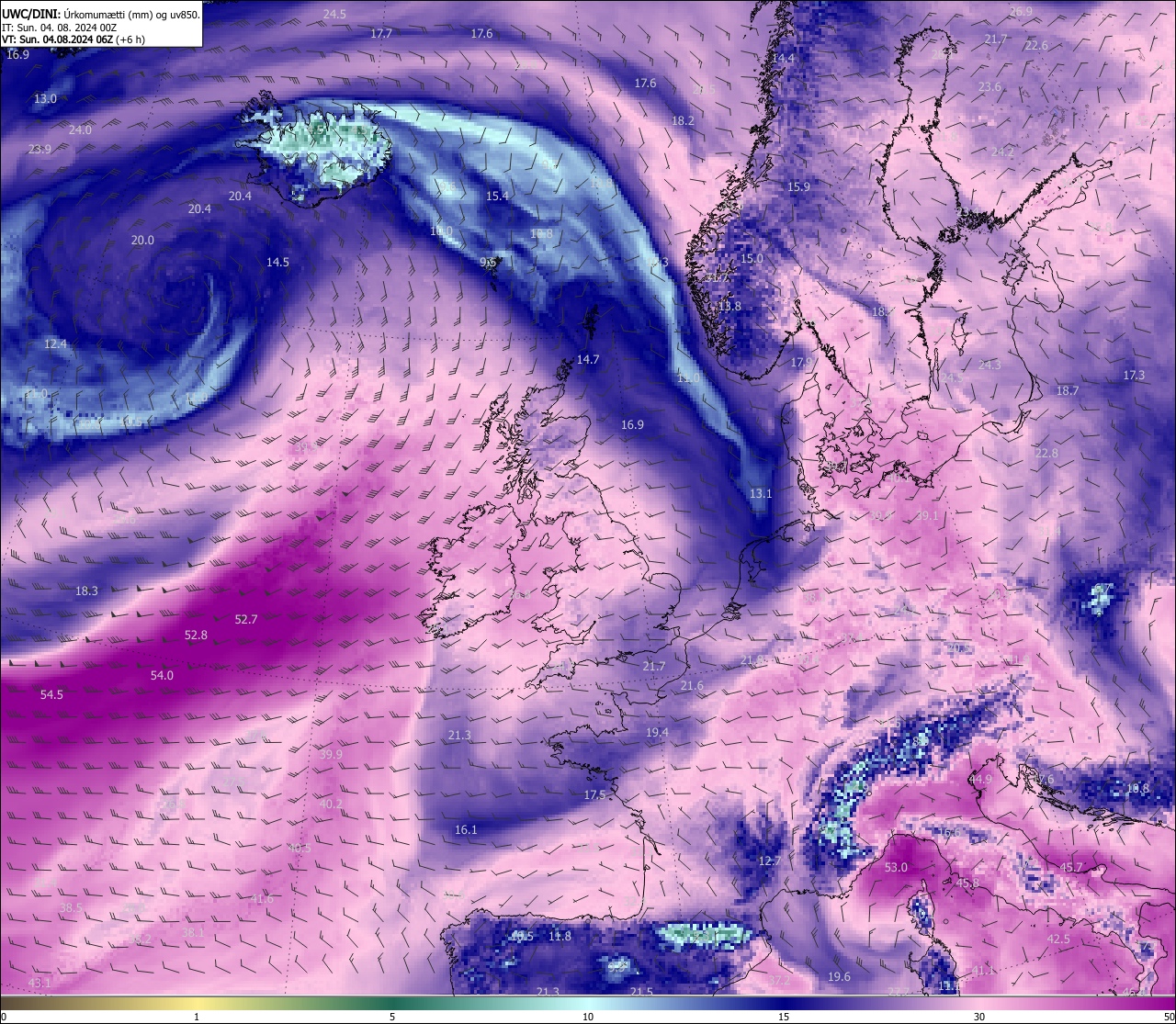Select the 19.6 value label
Image resolution: width=1176 pixels, height=1024 pixels.
pyautogui.click(x=839, y=976)
